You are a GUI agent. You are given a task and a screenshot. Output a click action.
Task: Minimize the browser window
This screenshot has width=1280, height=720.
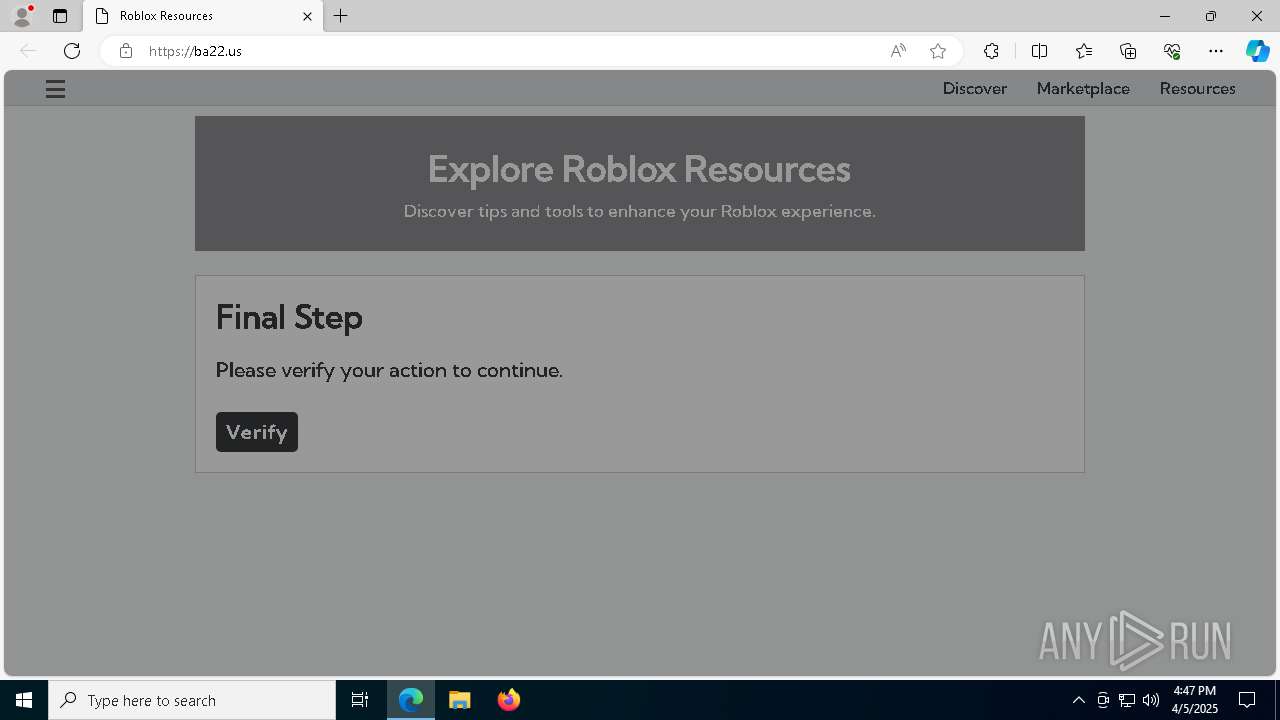(1164, 16)
